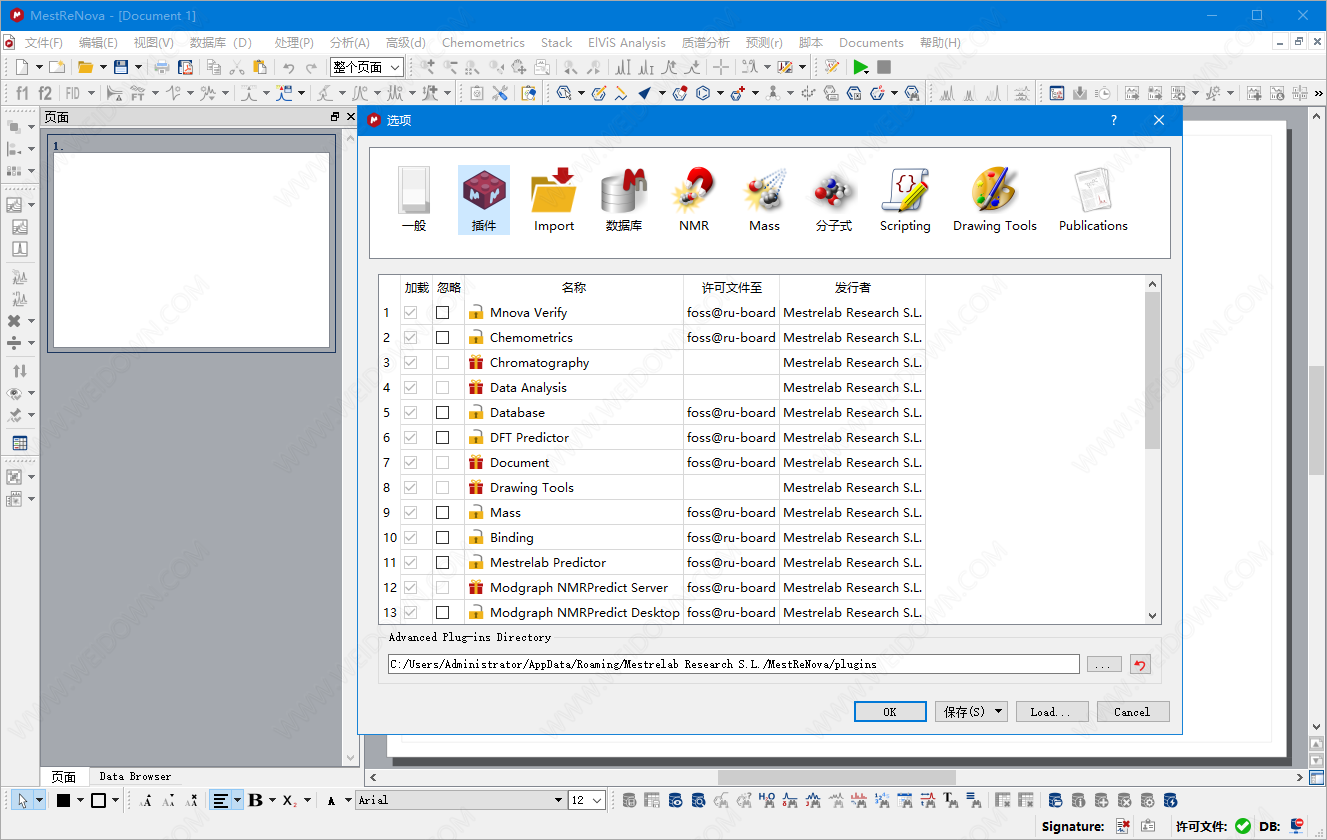Viewport: 1327px width, 840px height.
Task: Expand the FID toolbar dropdown arrow
Action: point(91,93)
